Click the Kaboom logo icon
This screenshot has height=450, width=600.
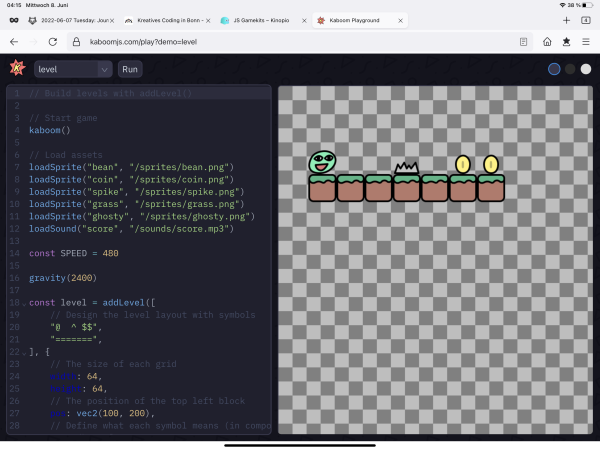pos(17,68)
